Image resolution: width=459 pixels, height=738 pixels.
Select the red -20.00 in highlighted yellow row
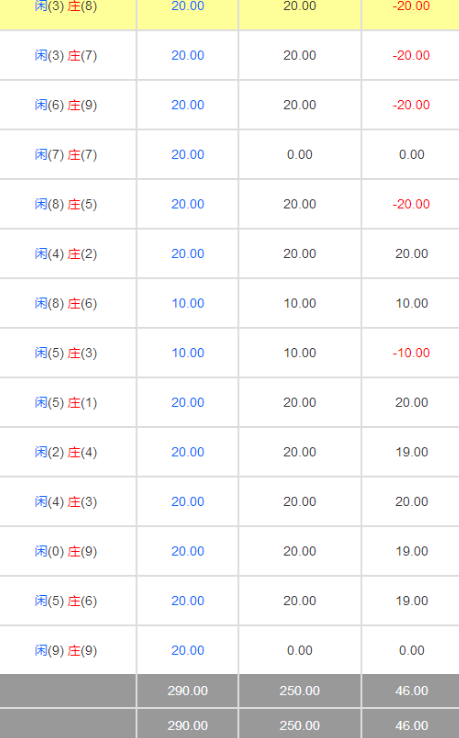tap(411, 6)
